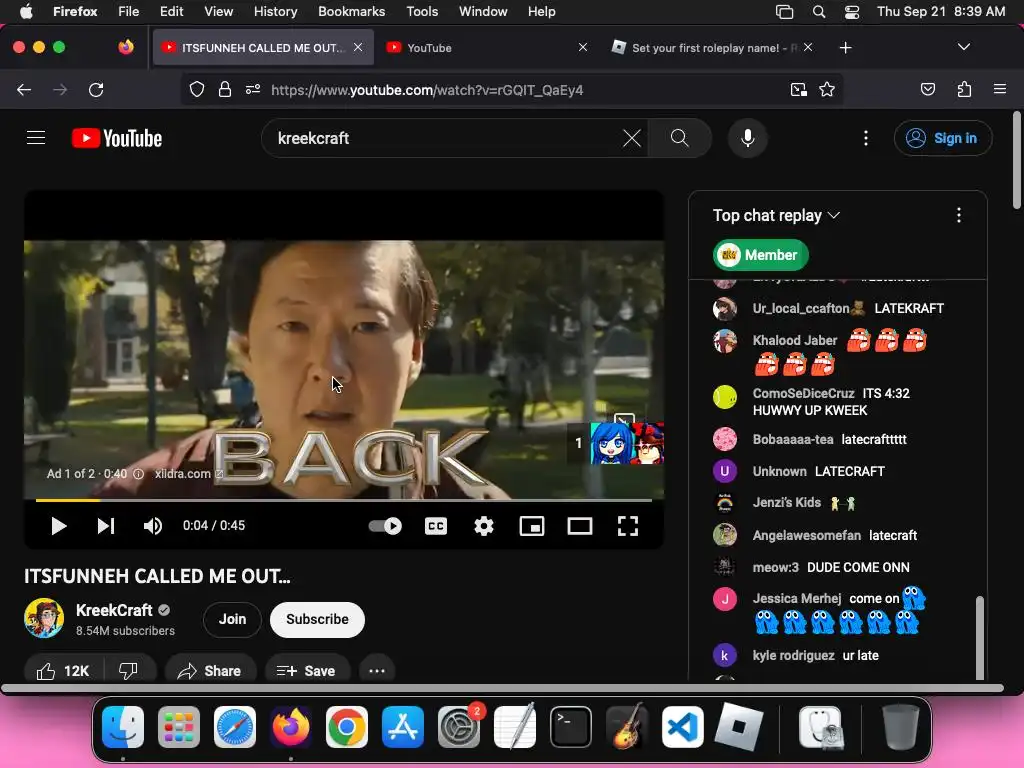
Task: Open the History menu
Action: tap(275, 11)
